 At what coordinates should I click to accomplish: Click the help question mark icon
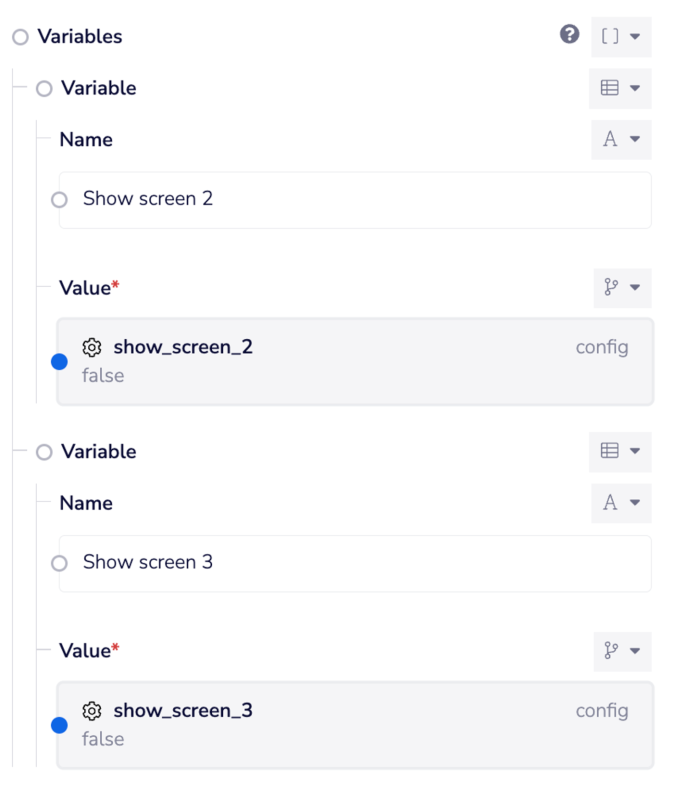coord(569,35)
